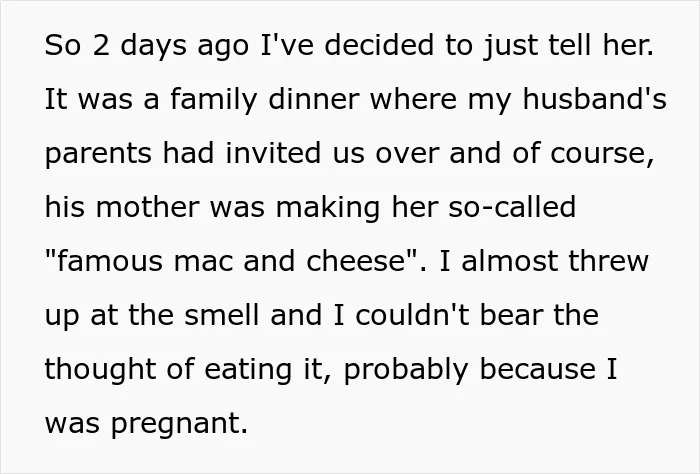Screen dimensions: 700x474
Task: Click the word "so-called"
Action: [512, 207]
